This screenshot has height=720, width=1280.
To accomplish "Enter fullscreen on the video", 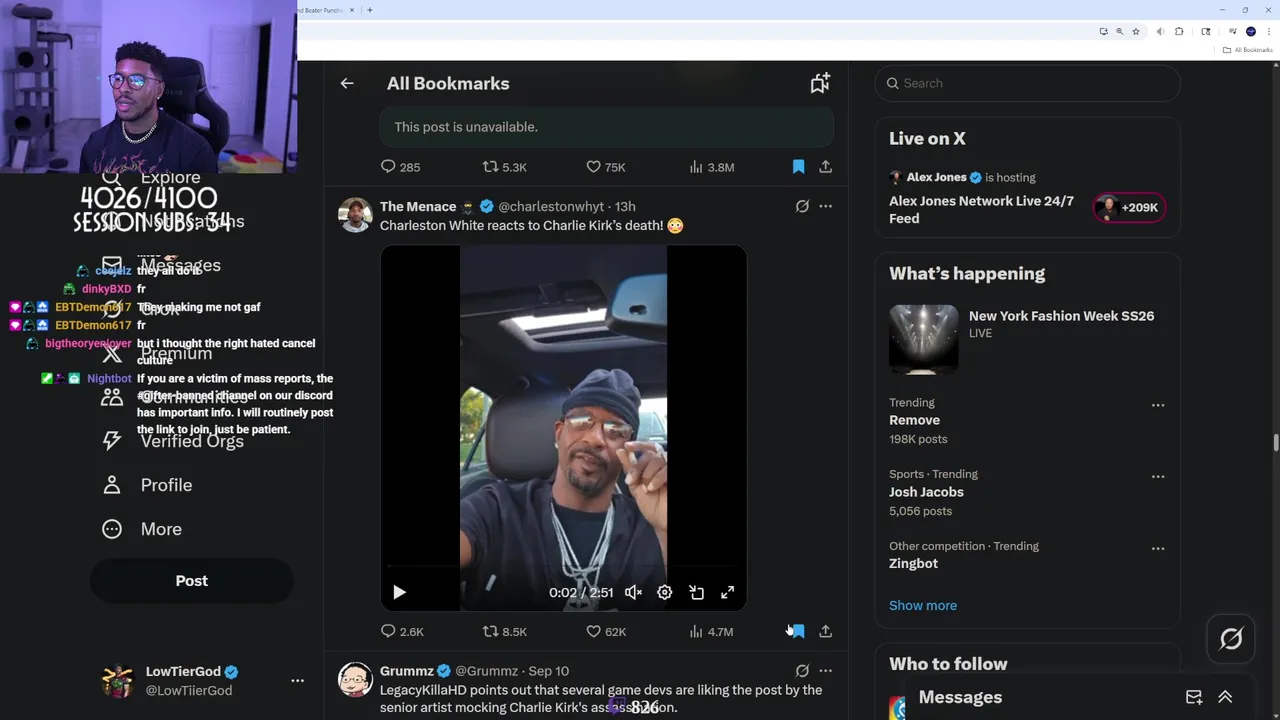I will (728, 592).
